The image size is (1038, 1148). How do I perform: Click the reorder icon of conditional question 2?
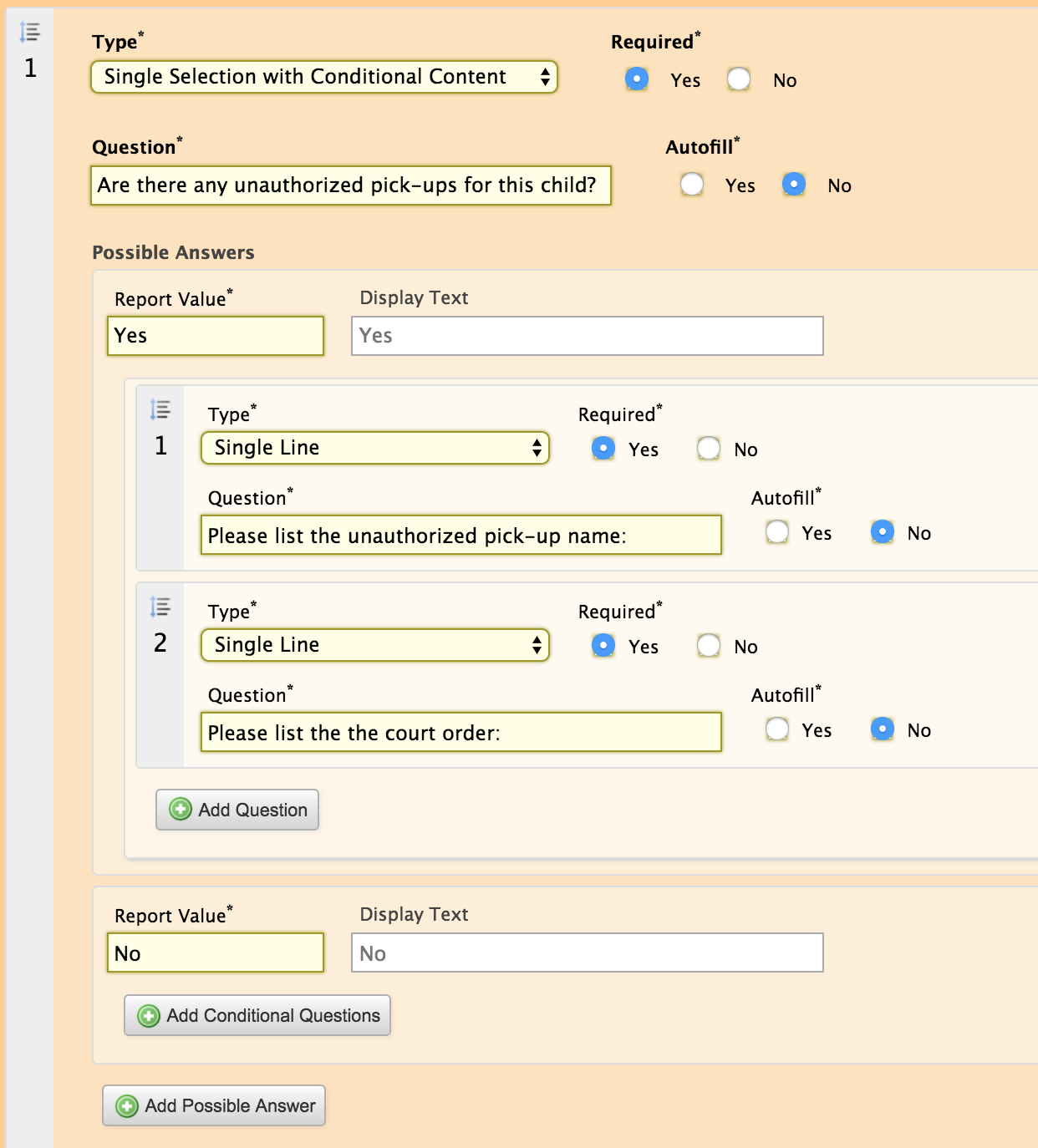pyautogui.click(x=160, y=607)
